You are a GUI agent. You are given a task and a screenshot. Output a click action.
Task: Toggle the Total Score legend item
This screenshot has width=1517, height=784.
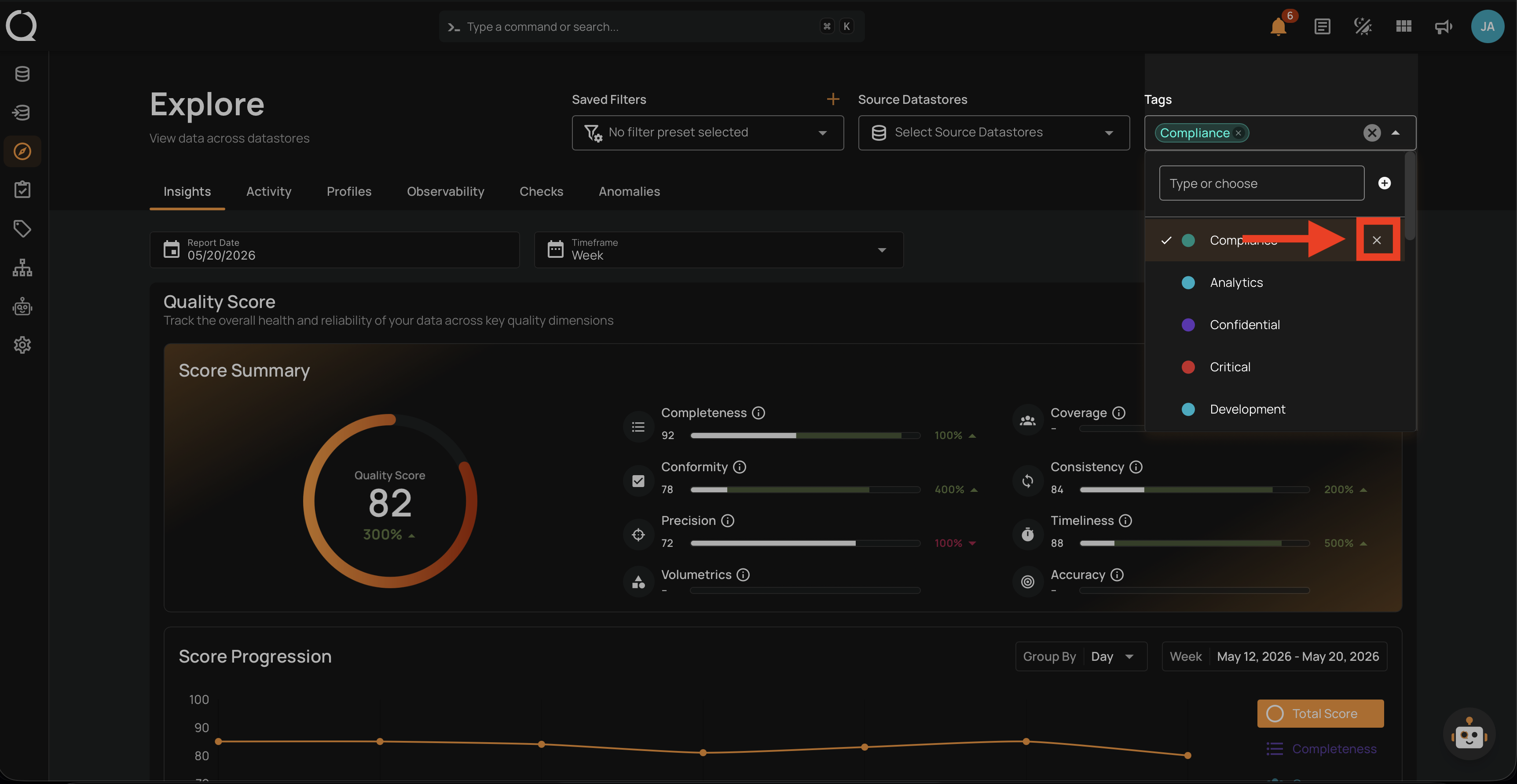coord(1320,713)
